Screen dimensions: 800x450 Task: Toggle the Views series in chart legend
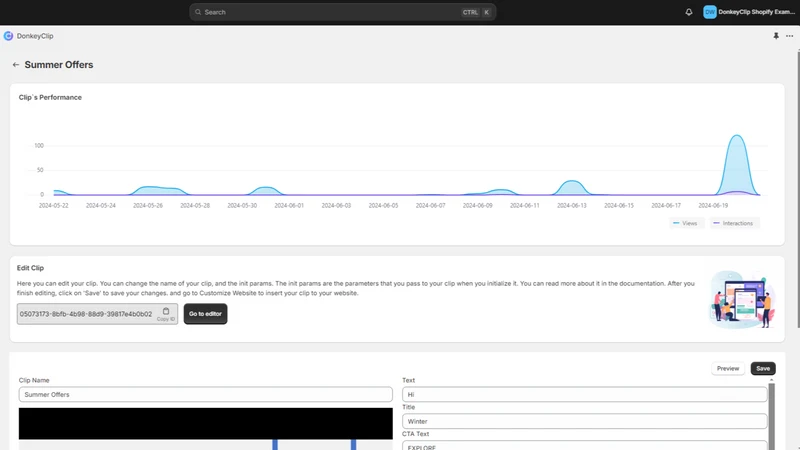tap(685, 223)
